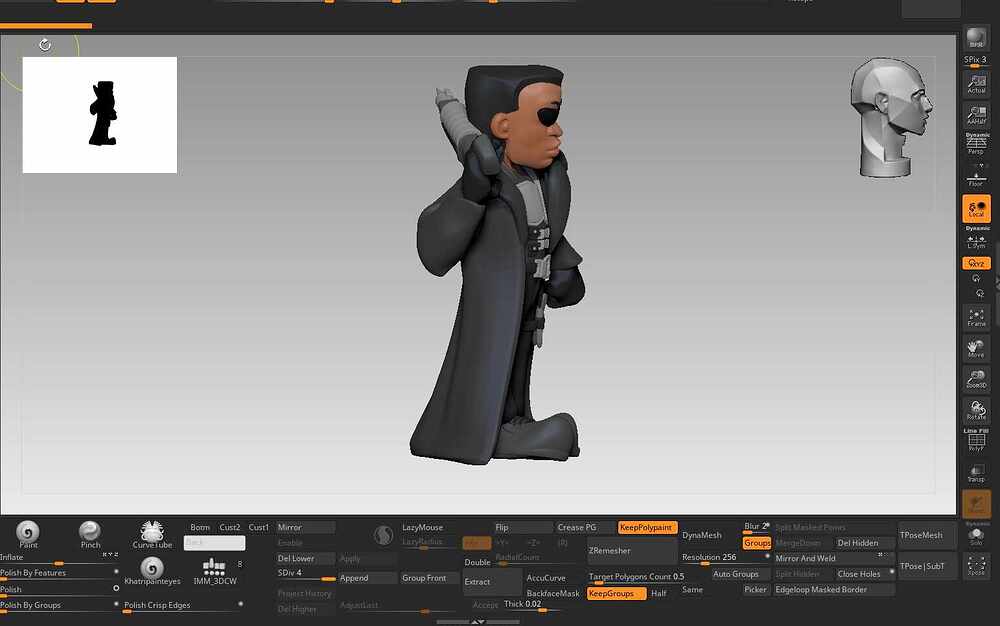Click the Frame mesh icon

(976, 317)
